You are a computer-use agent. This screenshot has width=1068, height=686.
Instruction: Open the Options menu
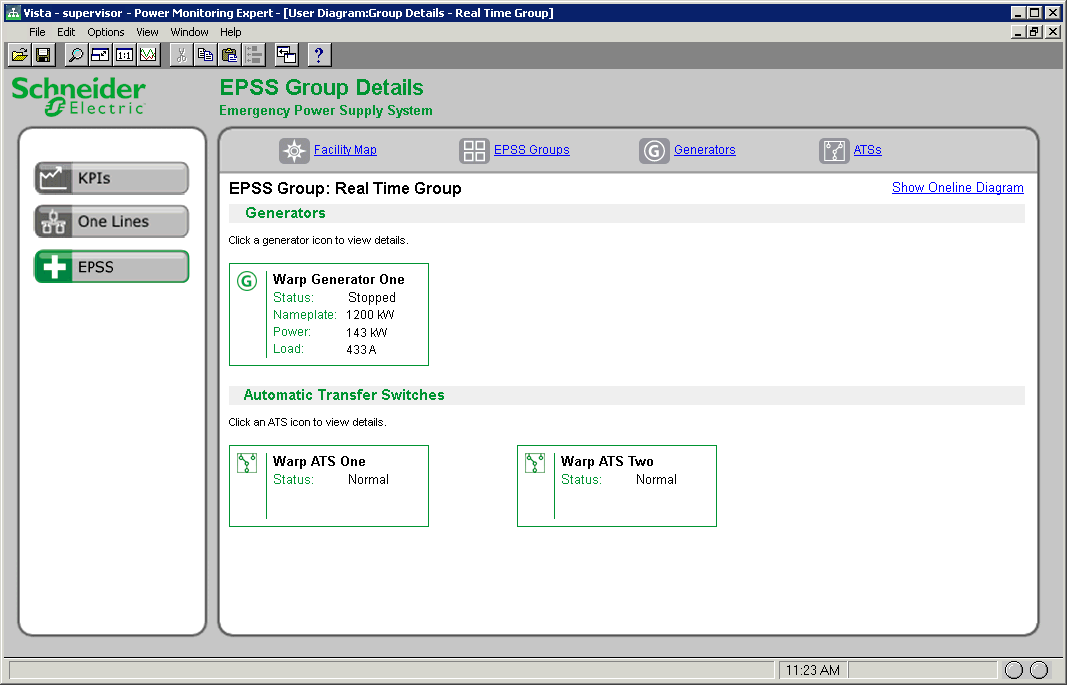click(105, 31)
